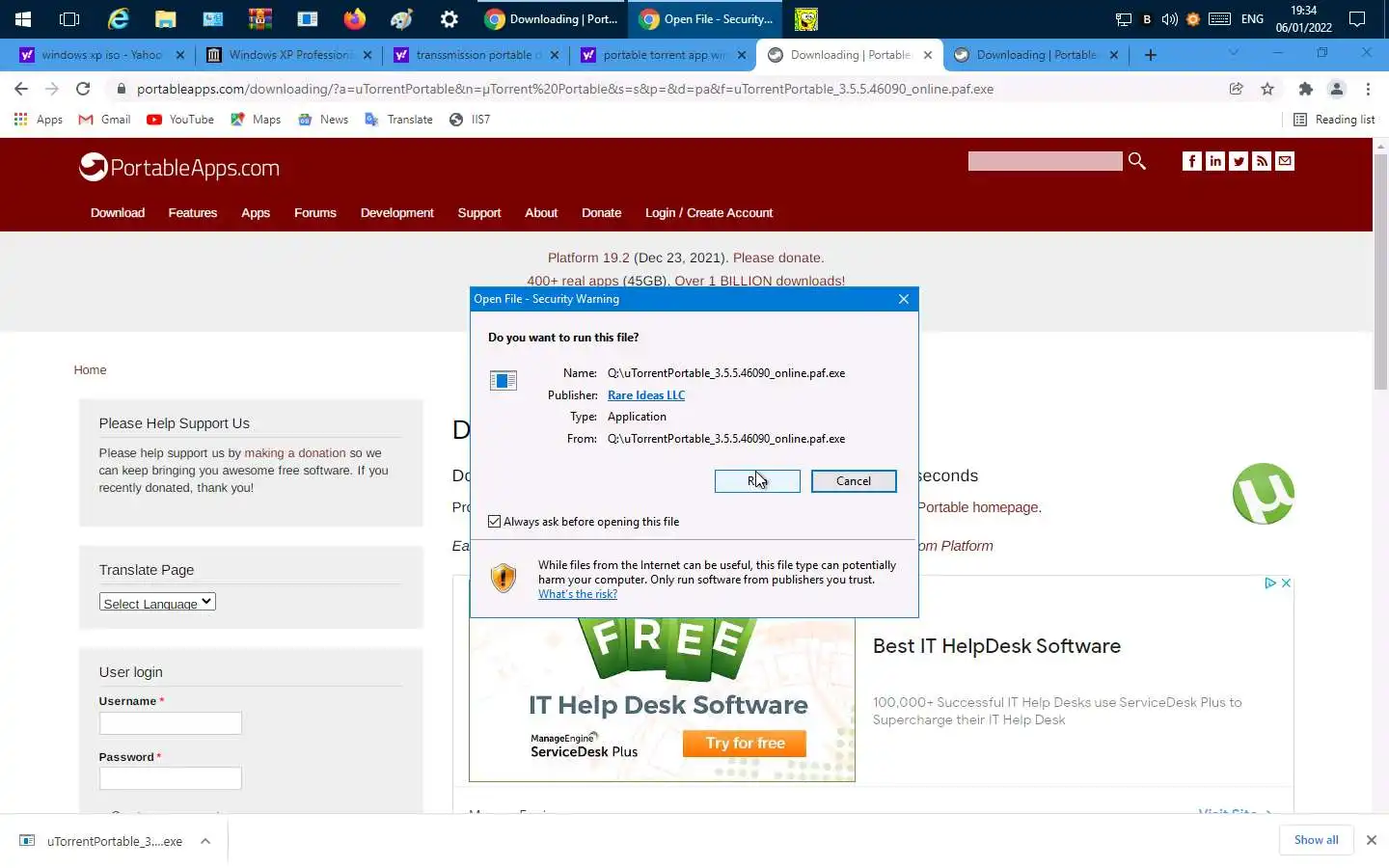
Task: Open the making a donation link
Action: (295, 453)
